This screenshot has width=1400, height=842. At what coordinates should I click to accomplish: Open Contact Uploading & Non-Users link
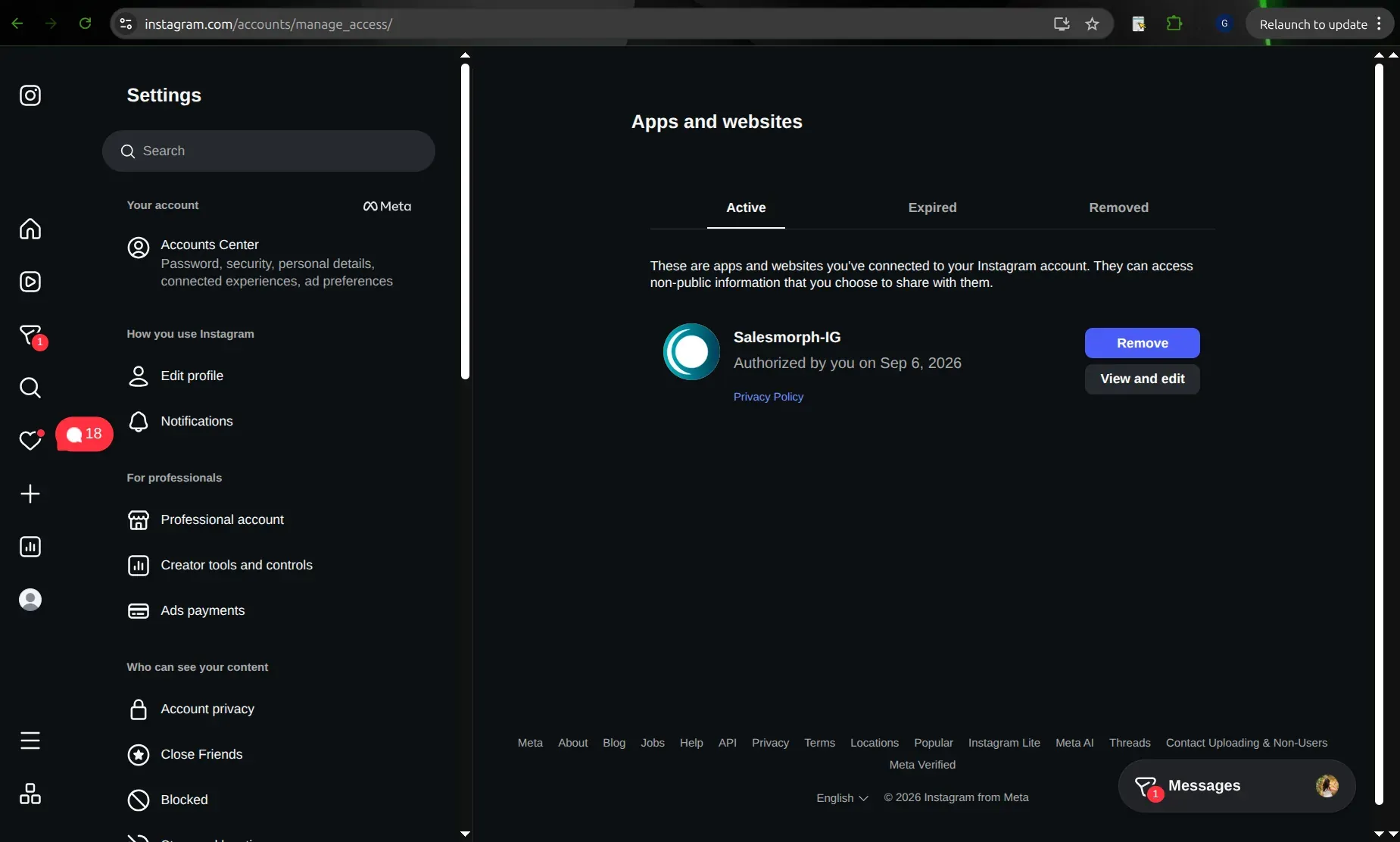[1246, 743]
